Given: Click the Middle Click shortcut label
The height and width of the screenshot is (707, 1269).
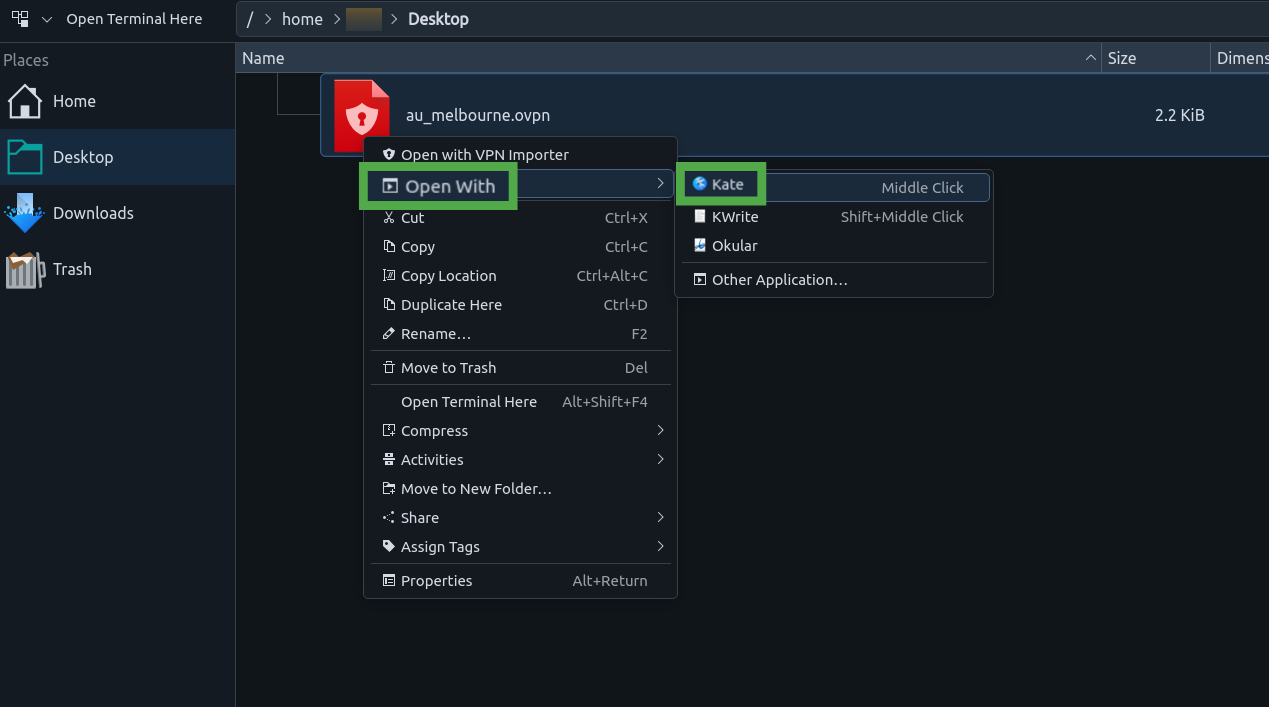Looking at the screenshot, I should (x=922, y=187).
